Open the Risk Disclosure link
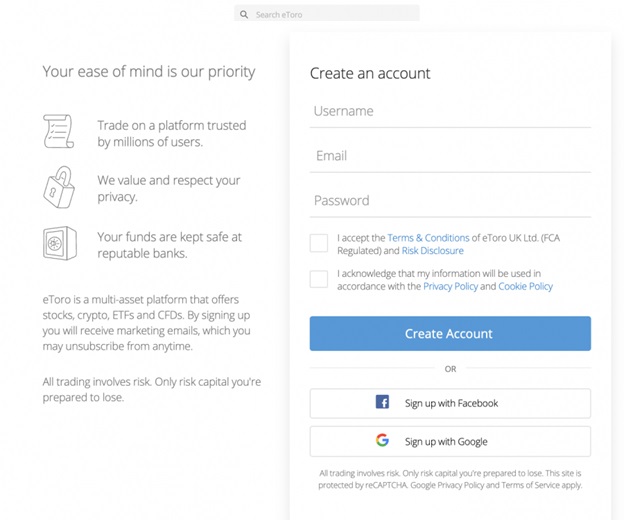The image size is (625, 520). (x=433, y=251)
